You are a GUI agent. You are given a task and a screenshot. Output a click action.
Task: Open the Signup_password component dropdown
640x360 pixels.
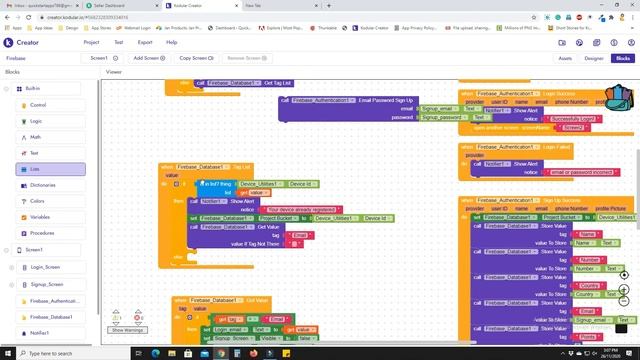(444, 118)
